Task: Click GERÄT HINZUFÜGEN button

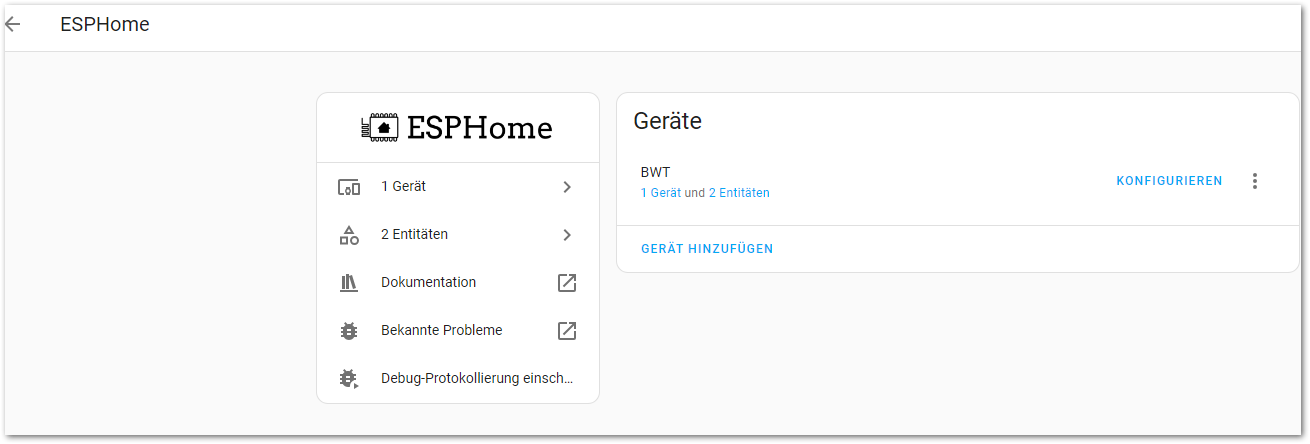Action: point(707,249)
